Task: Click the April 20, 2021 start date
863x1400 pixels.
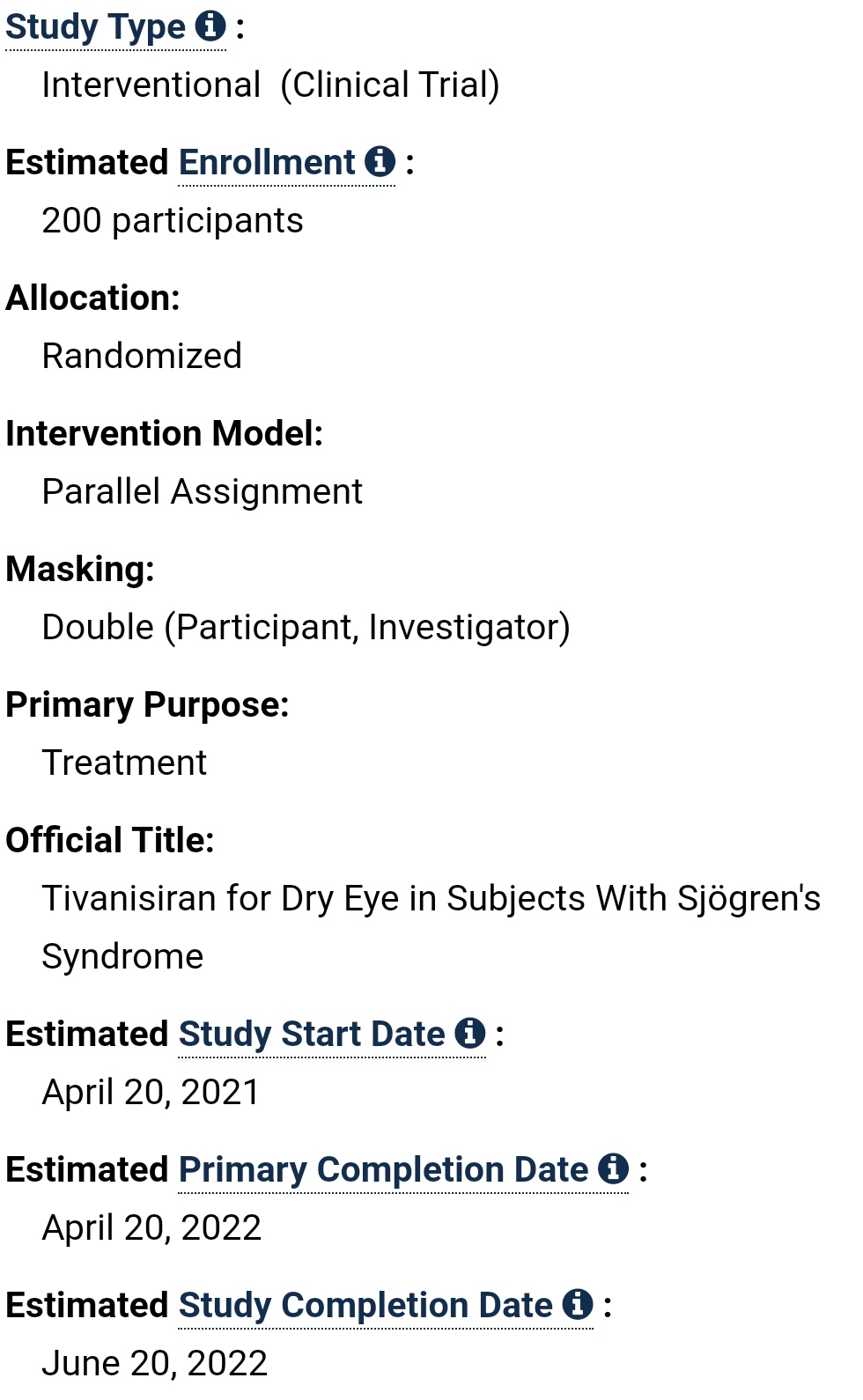Action: [151, 1093]
